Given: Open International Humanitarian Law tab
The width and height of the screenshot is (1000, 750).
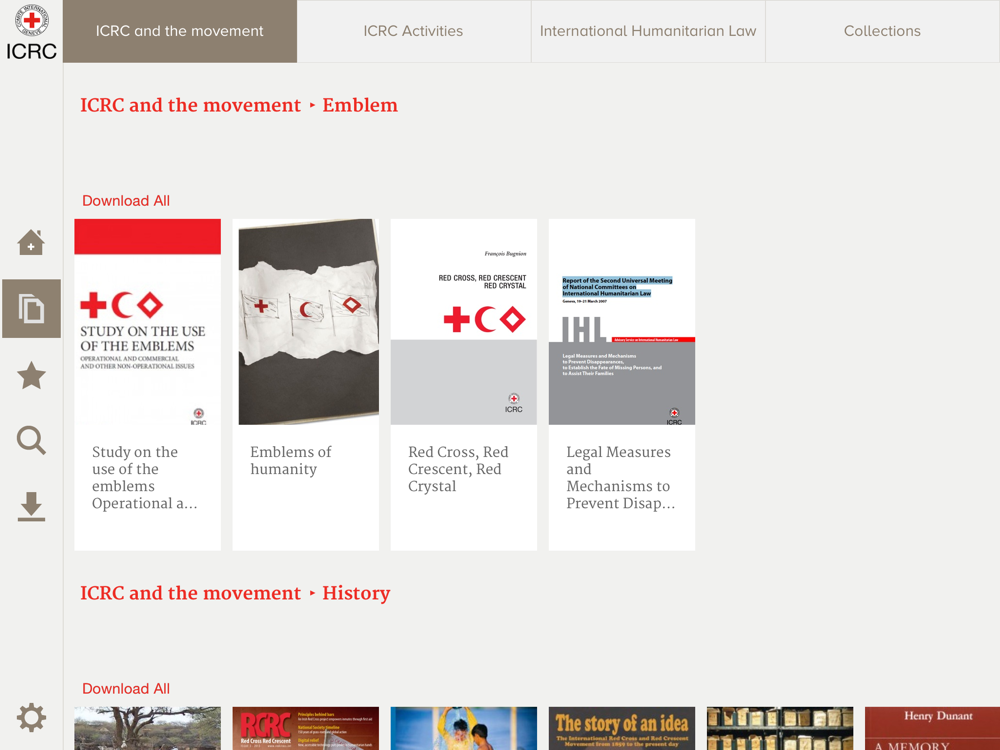Looking at the screenshot, I should 648,31.
